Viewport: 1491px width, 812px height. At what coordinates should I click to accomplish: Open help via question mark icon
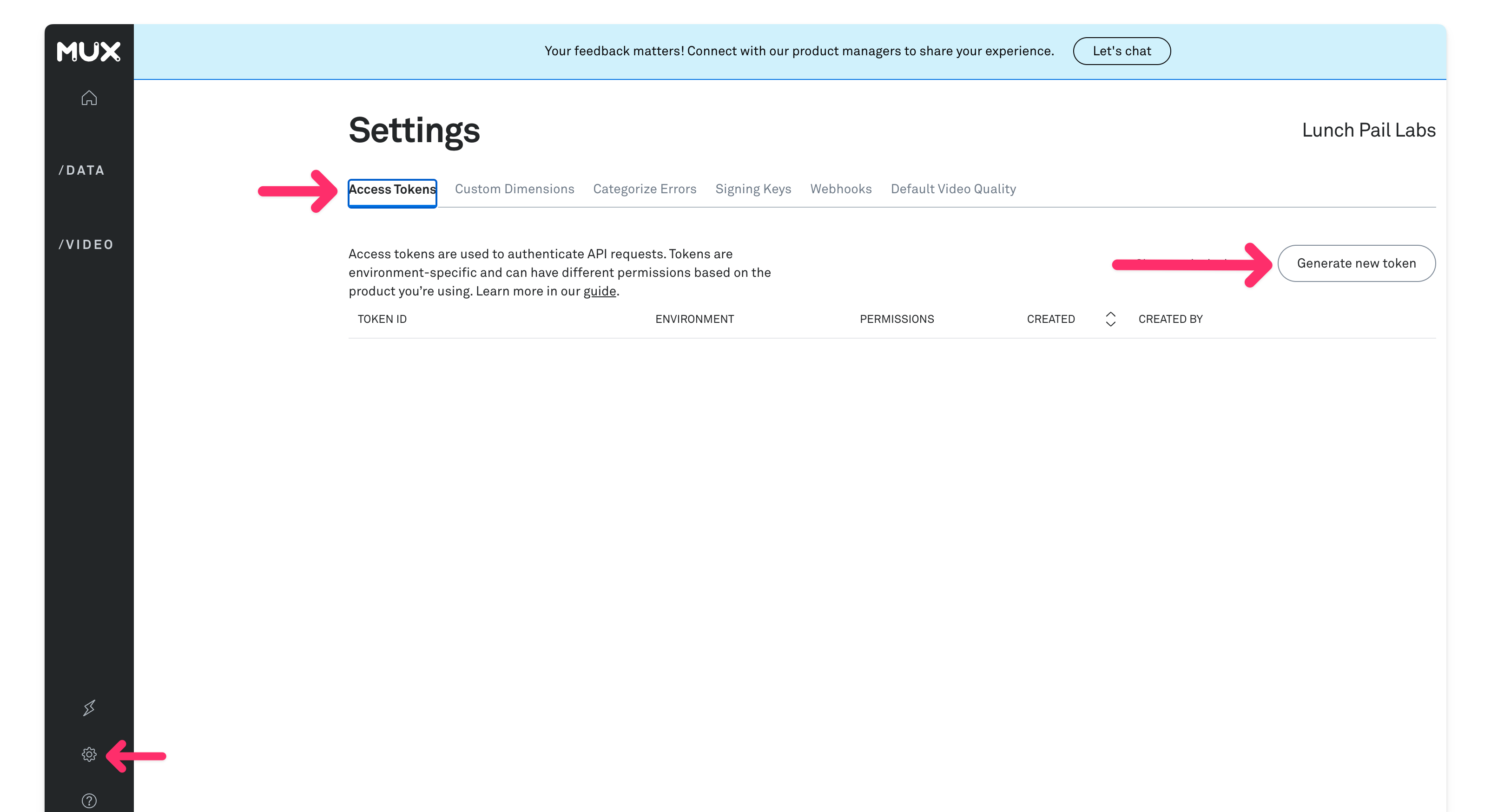(x=89, y=800)
